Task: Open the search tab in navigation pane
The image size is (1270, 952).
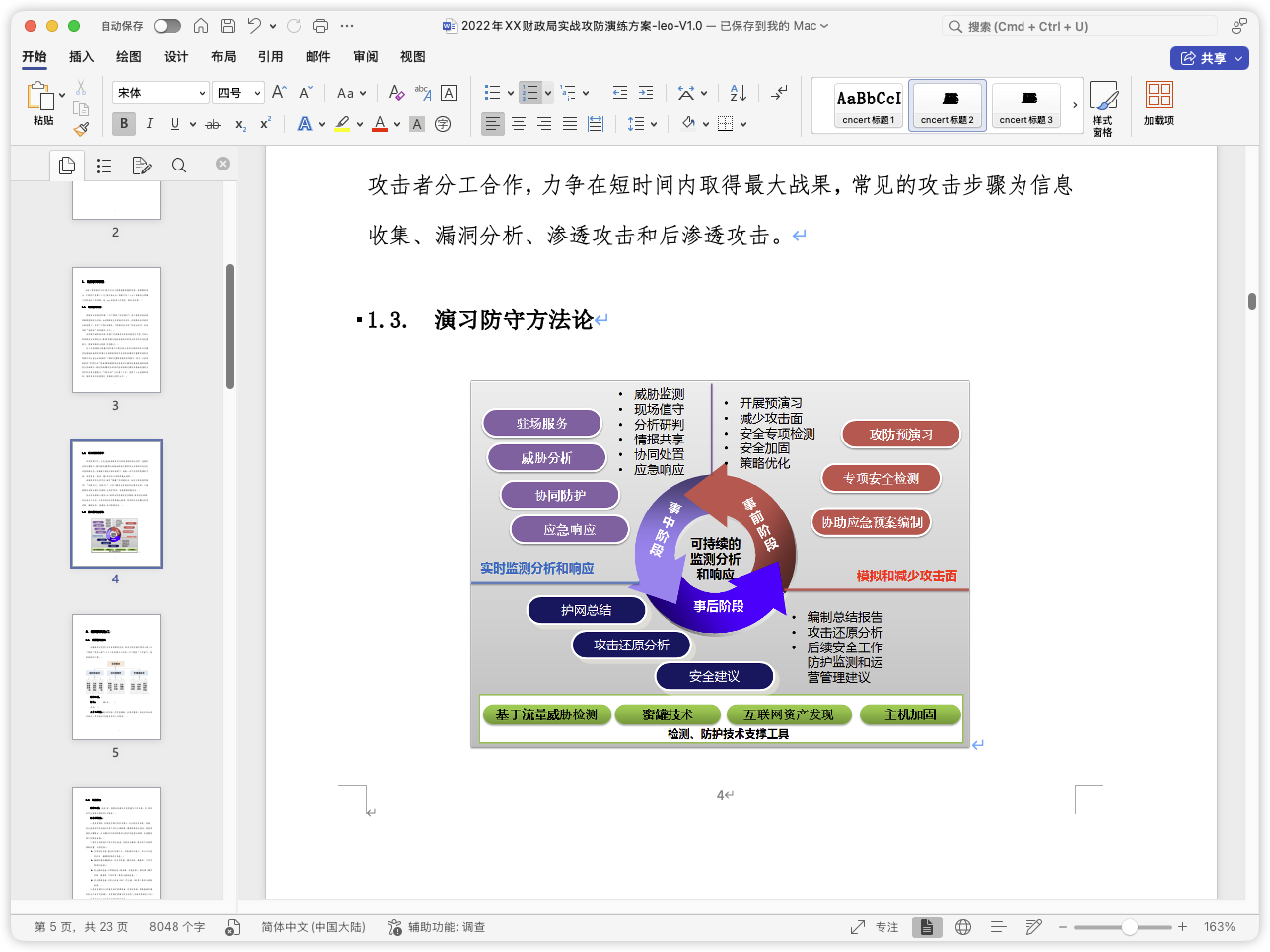Action: (178, 166)
